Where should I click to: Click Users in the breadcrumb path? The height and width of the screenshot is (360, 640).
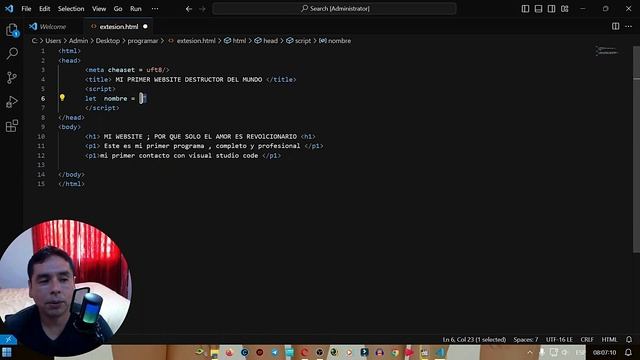[x=53, y=41]
